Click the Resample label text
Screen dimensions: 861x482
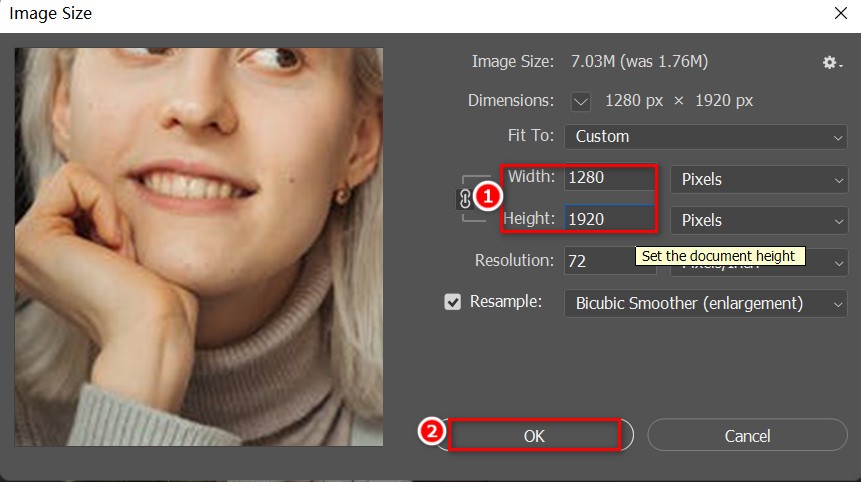506,301
